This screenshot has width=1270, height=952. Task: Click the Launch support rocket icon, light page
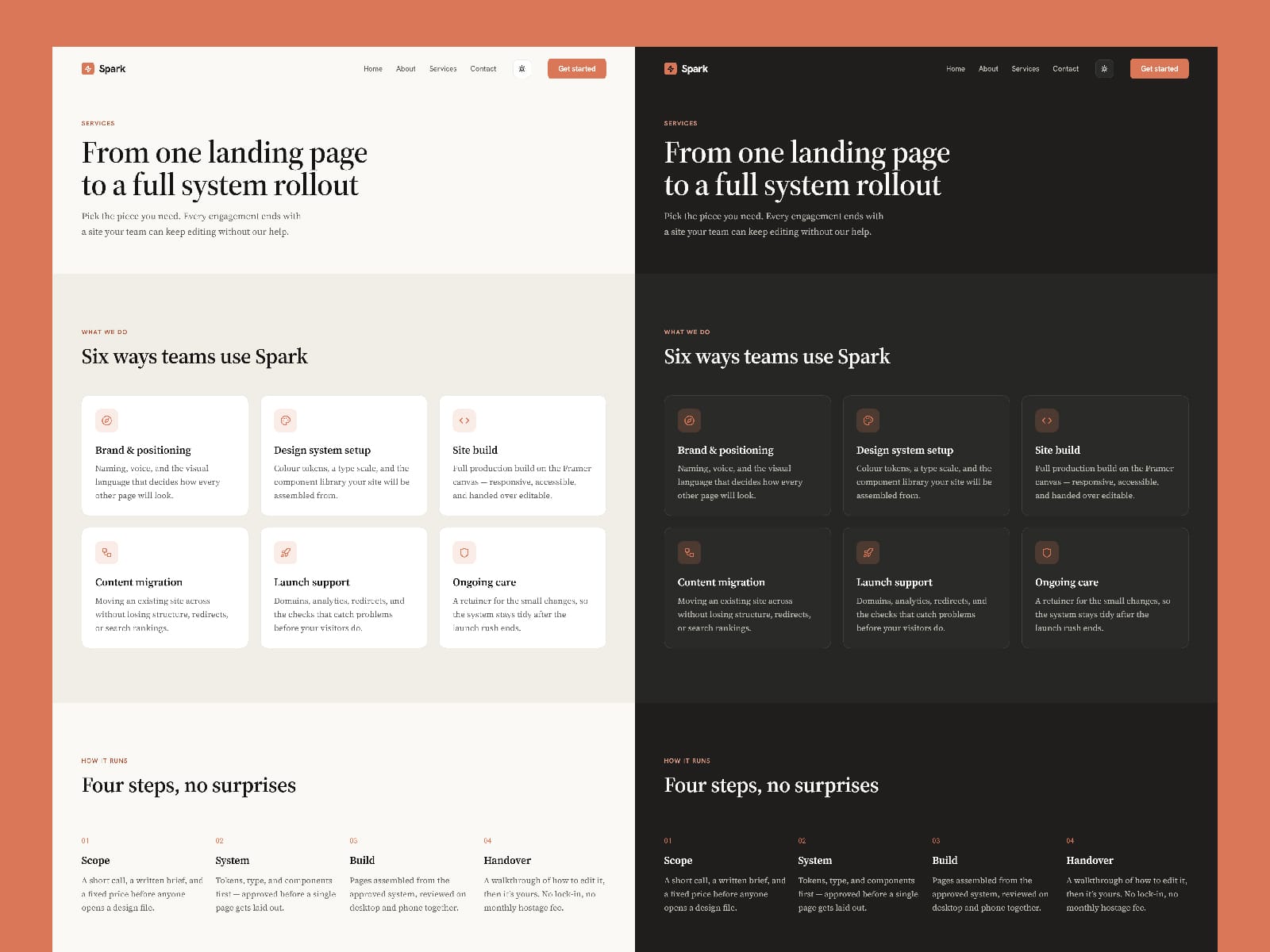[286, 553]
